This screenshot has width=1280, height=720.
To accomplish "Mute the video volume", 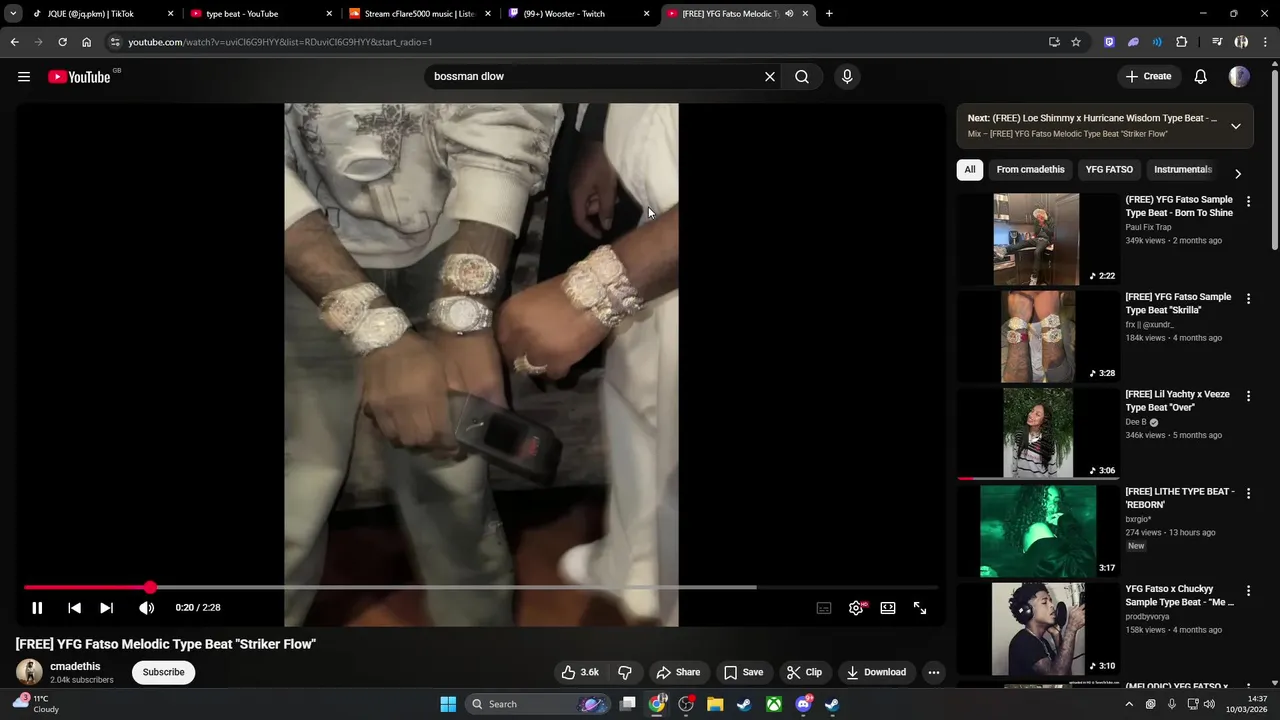I will [146, 608].
